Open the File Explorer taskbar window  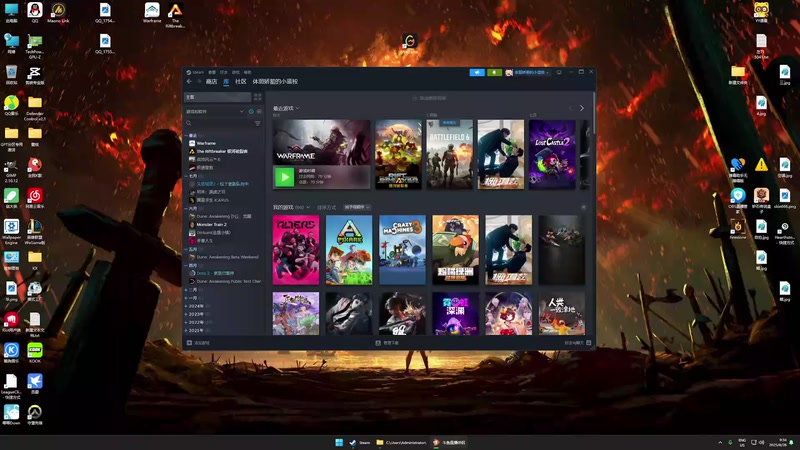pyautogui.click(x=402, y=442)
